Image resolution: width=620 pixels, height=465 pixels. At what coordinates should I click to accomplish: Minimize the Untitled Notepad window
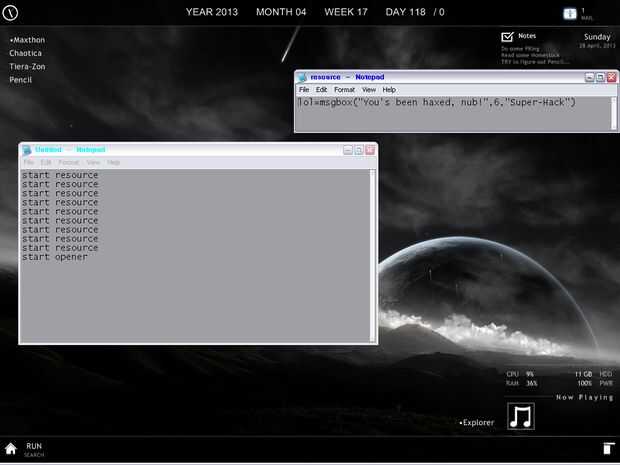pyautogui.click(x=348, y=150)
